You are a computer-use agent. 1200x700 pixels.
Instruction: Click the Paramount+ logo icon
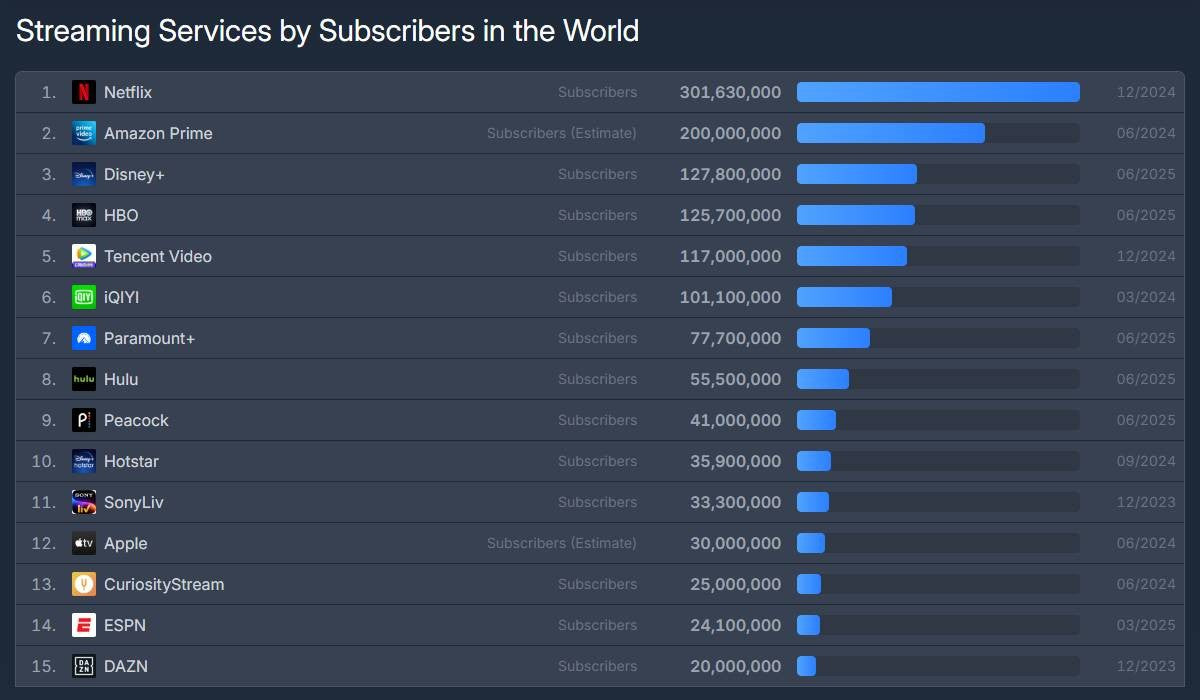84,338
